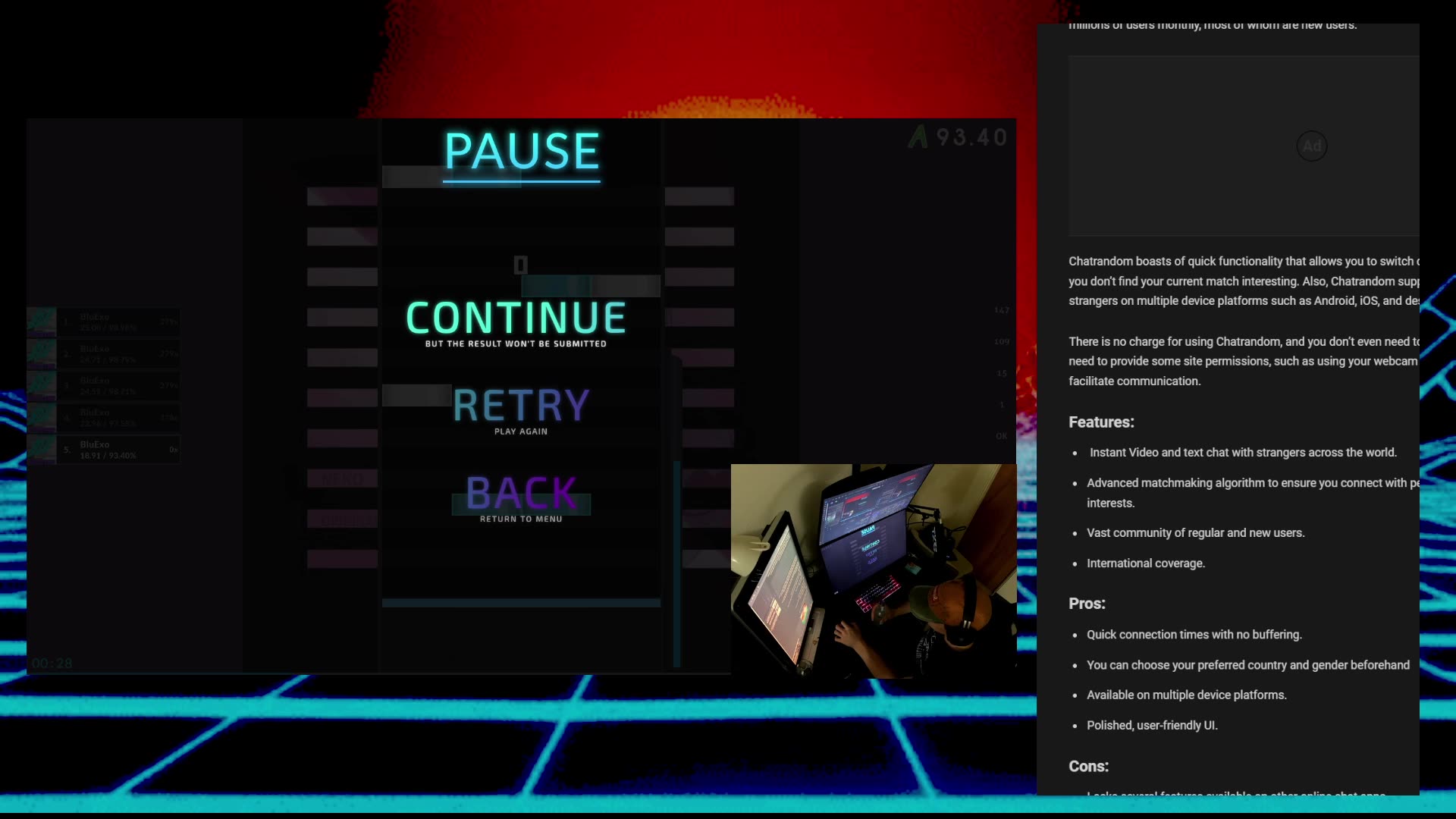Select fifth leaderboard entry BluExo 18.91
This screenshot has height=819, width=1456.
[118, 450]
